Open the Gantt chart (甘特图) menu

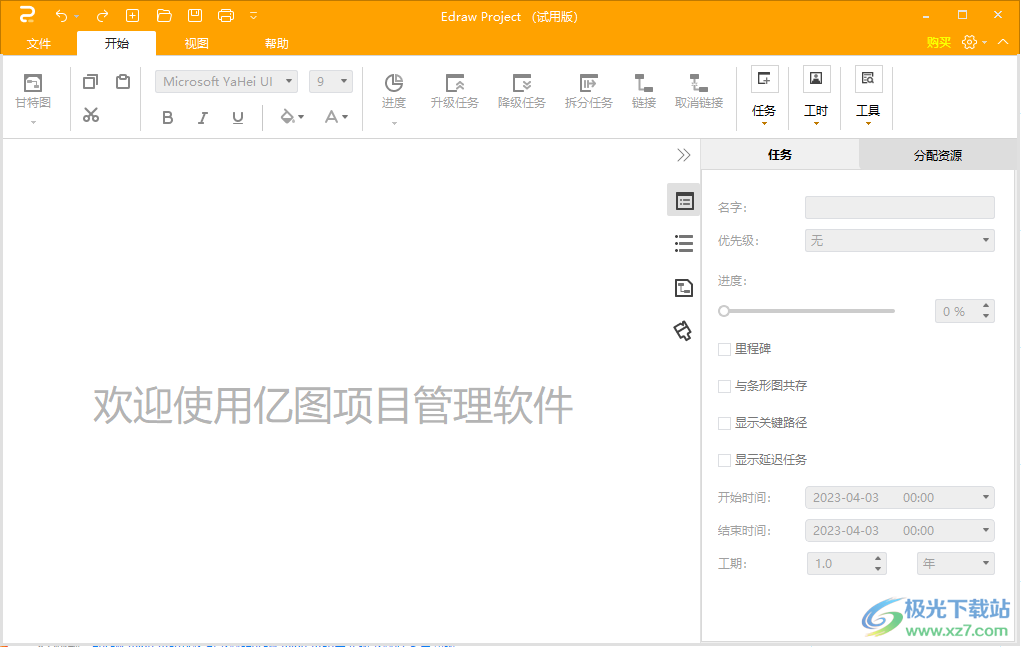[x=33, y=98]
